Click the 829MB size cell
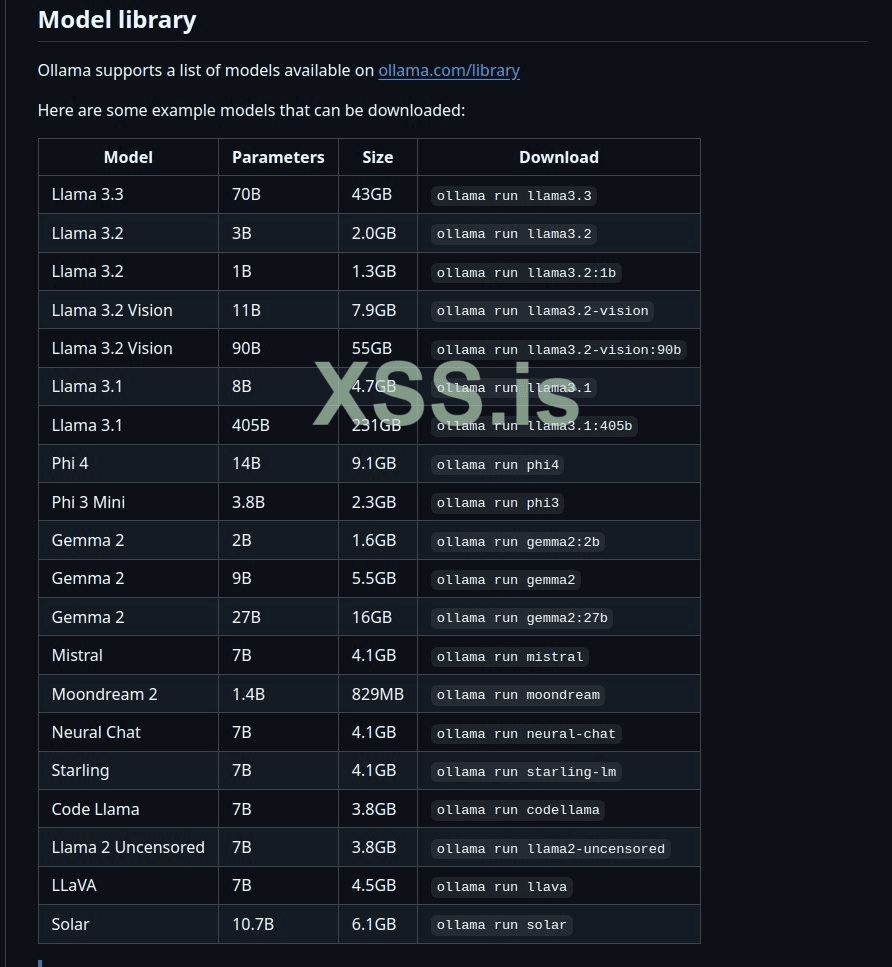Viewport: 892px width, 967px height. click(x=378, y=694)
